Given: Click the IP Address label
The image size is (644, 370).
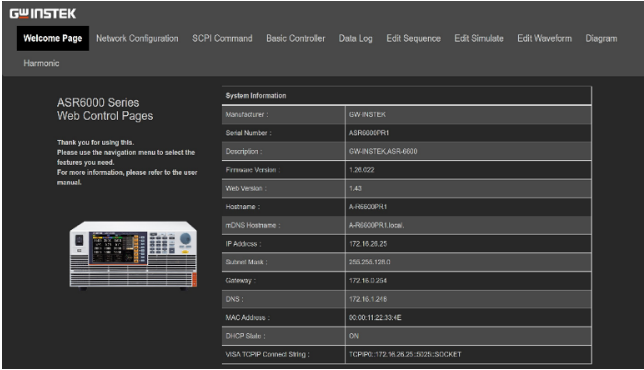Looking at the screenshot, I should click(x=243, y=244).
